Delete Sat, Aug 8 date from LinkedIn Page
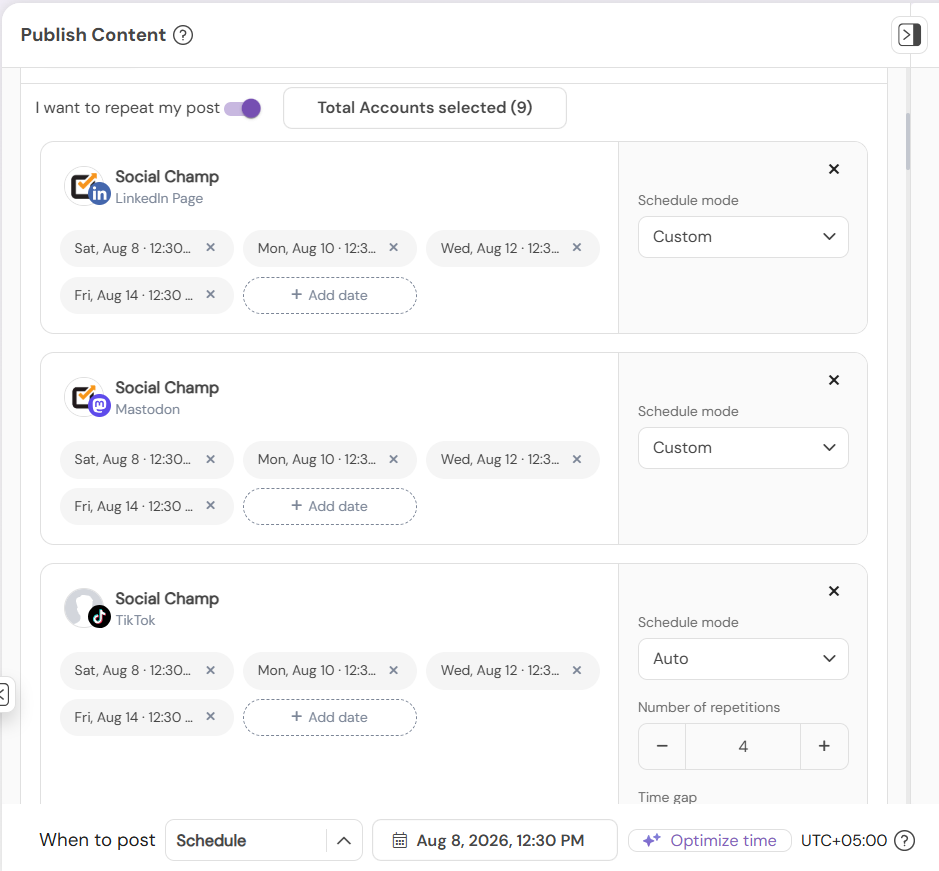 pos(211,247)
